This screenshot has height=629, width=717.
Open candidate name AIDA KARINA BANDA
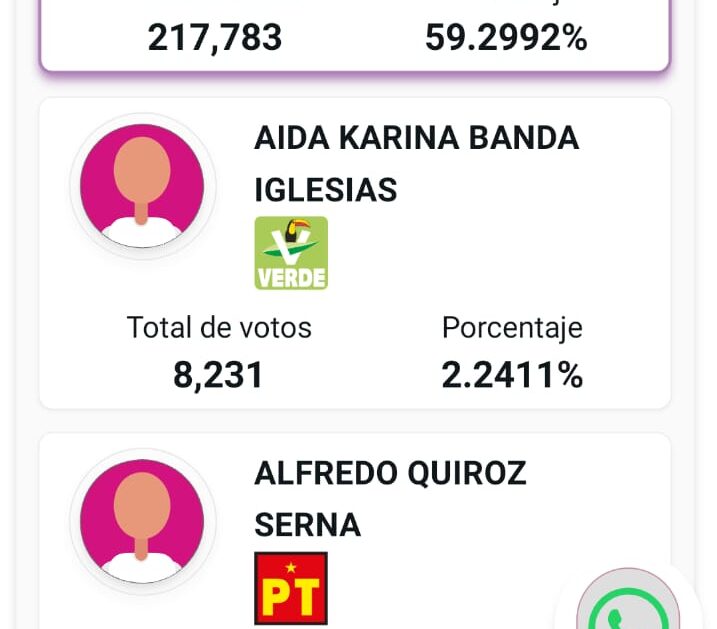click(416, 138)
